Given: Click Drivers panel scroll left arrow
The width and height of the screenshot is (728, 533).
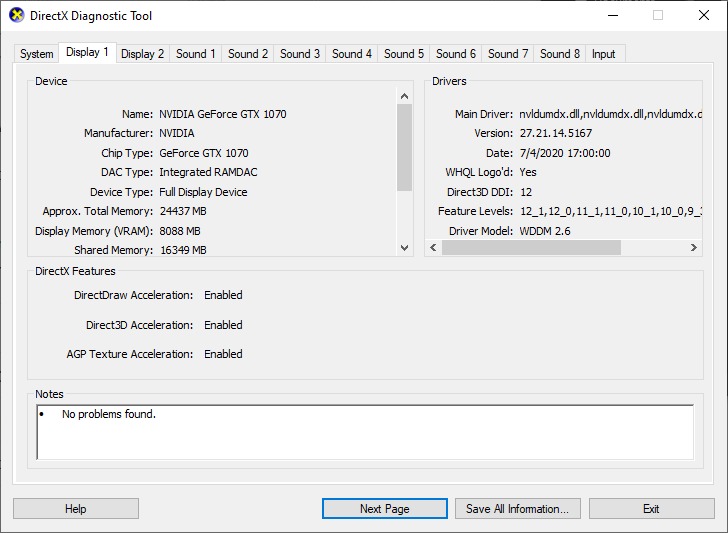Looking at the screenshot, I should (x=433, y=247).
